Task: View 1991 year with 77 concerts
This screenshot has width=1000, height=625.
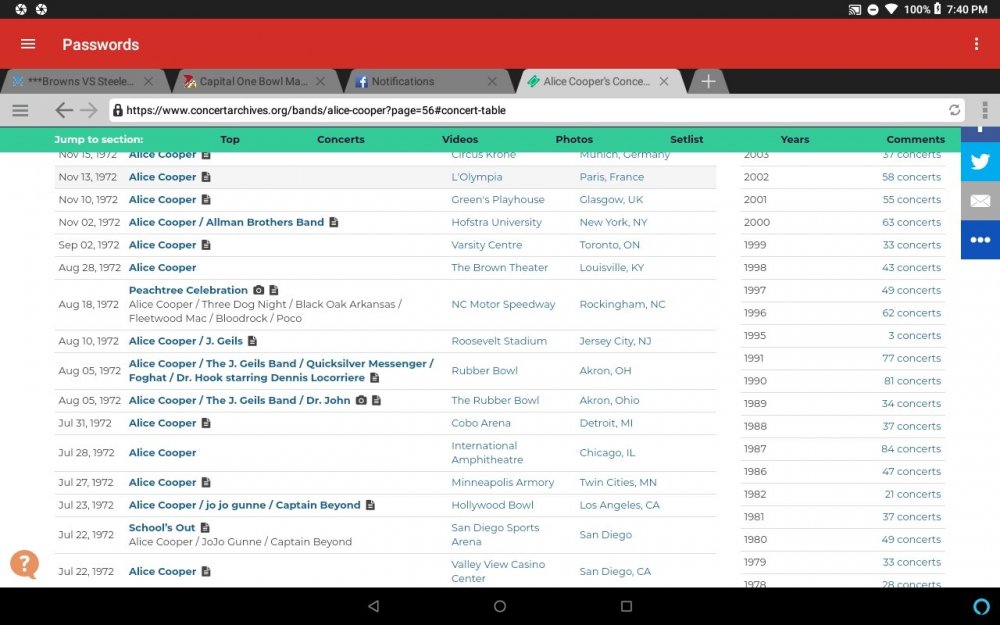Action: click(x=842, y=358)
